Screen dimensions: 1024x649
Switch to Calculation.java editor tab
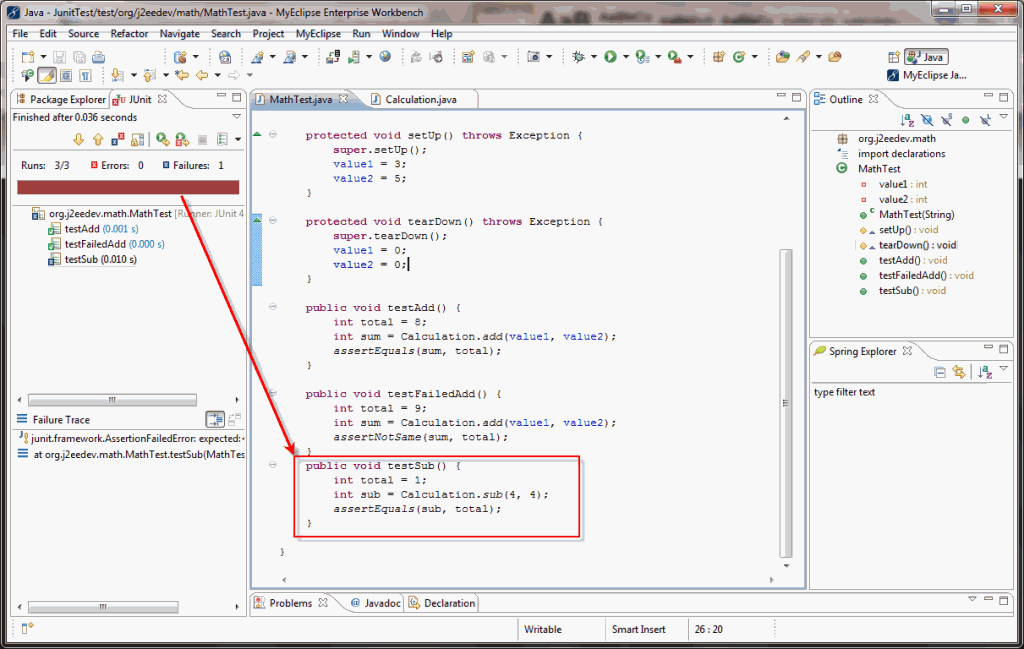point(421,99)
